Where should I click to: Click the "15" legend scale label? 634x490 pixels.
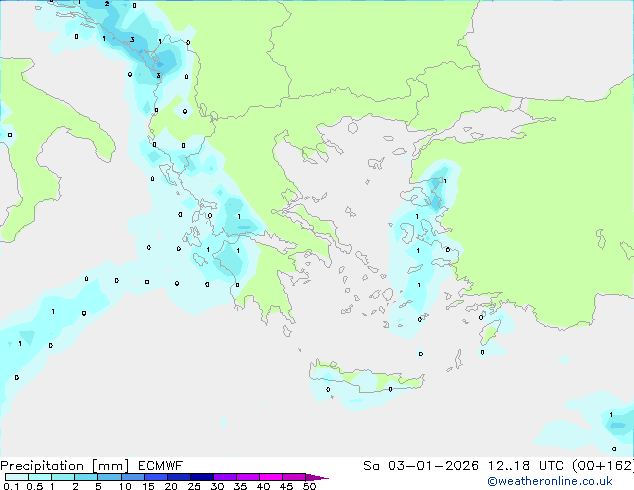148,486
